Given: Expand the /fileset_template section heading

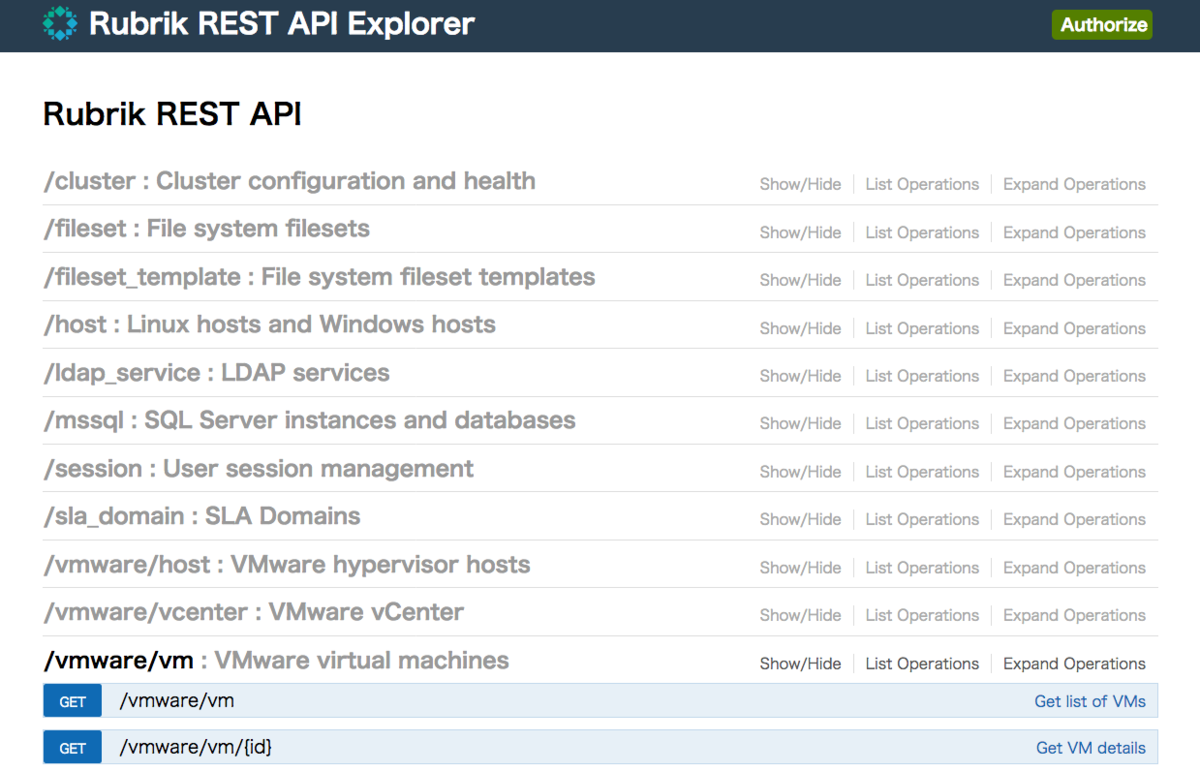Looking at the screenshot, I should point(320,277).
